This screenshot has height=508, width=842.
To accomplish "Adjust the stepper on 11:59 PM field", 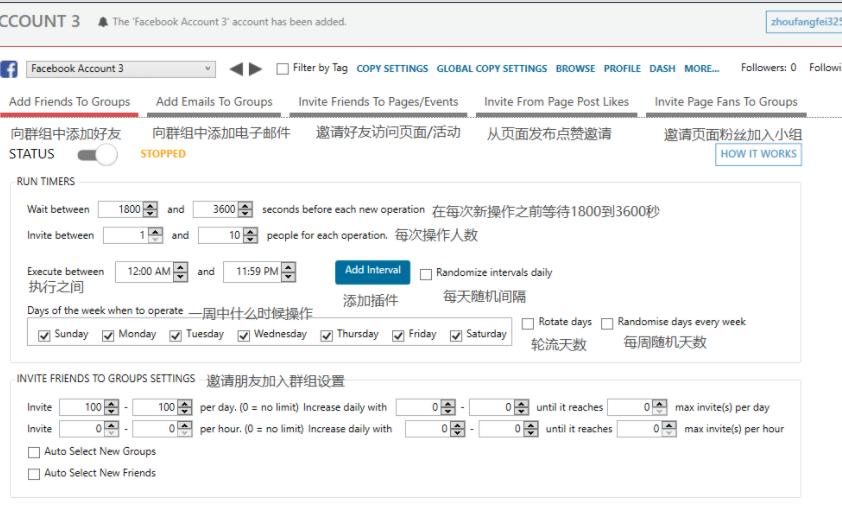I will pyautogui.click(x=288, y=272).
